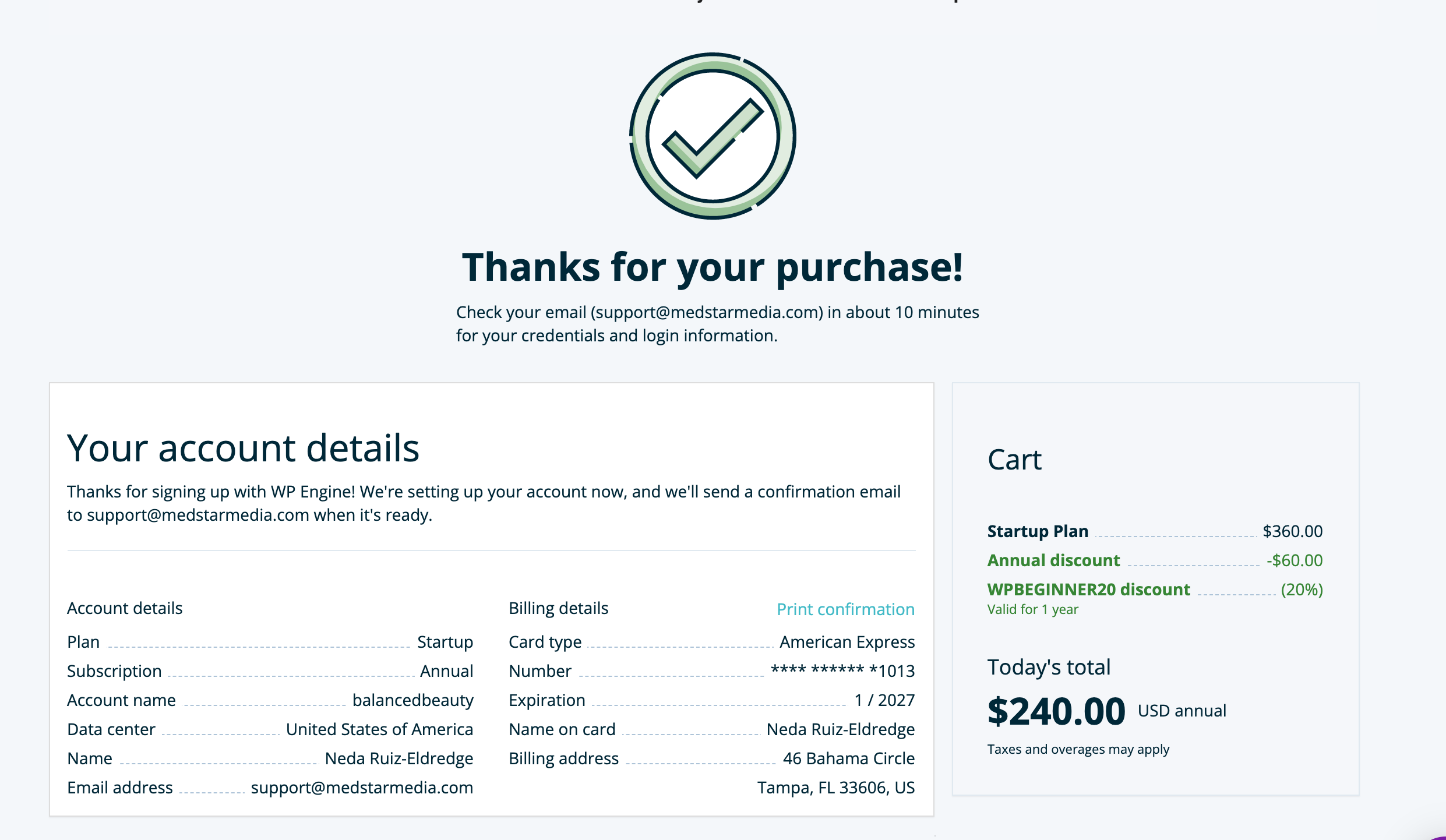Click the WPBEGINNER20 discount label
Image resolution: width=1446 pixels, height=840 pixels.
tap(1088, 590)
